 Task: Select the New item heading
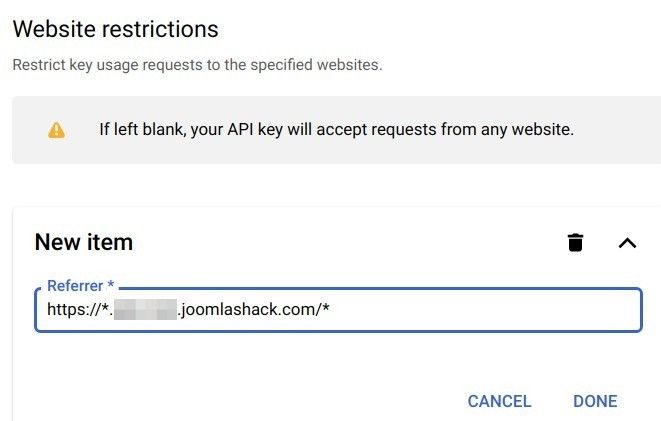tap(84, 242)
